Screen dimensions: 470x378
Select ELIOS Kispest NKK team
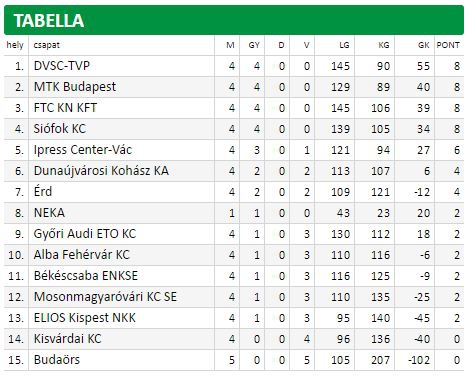[x=85, y=318]
